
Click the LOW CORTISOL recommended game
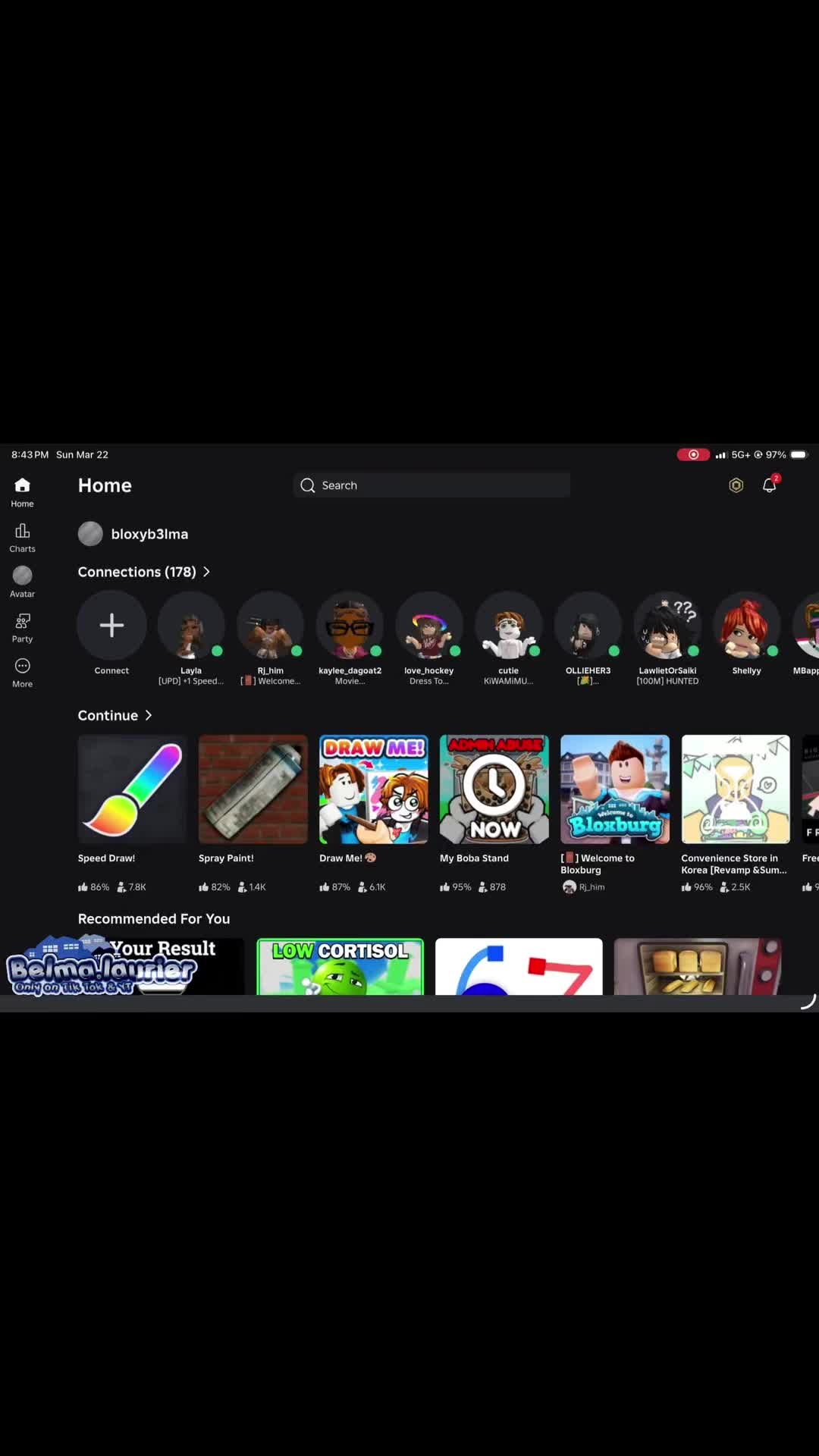tap(340, 966)
